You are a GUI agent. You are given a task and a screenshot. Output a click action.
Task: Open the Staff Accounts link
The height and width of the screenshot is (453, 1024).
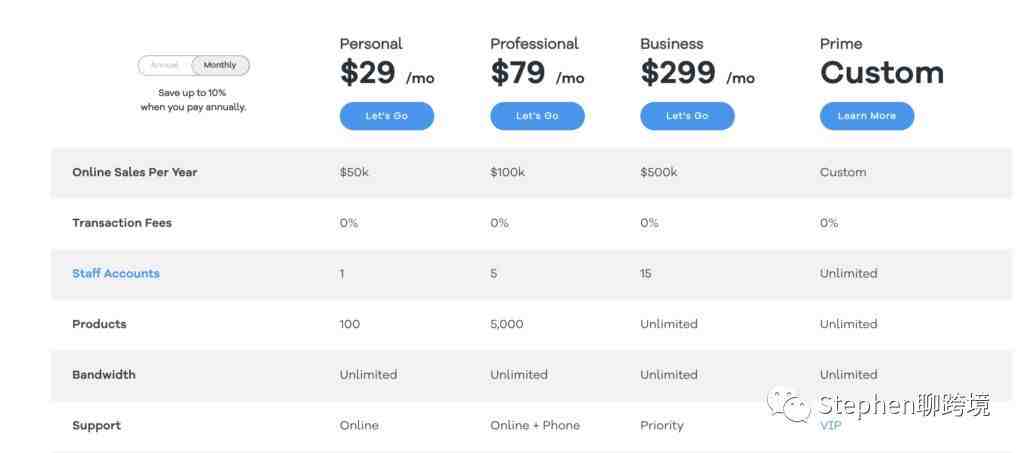click(116, 273)
